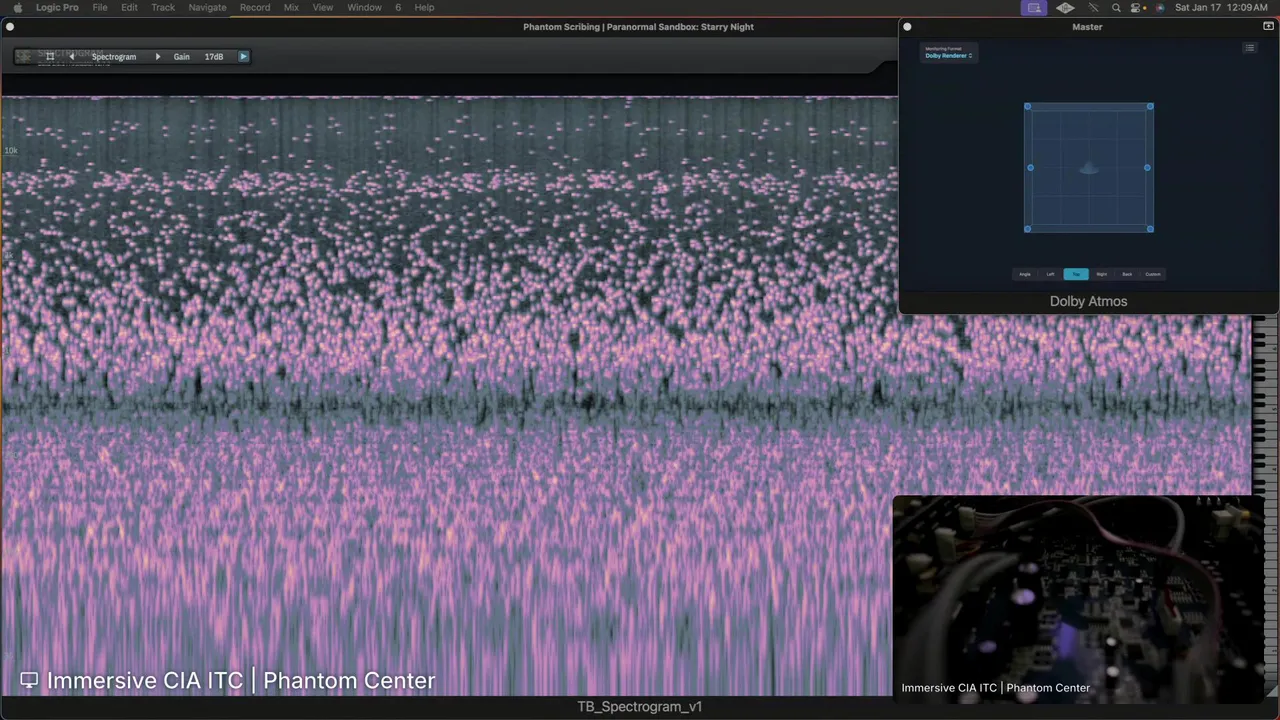
Task: Click the Universal Audio diamond menu bar icon
Action: click(x=1065, y=7)
